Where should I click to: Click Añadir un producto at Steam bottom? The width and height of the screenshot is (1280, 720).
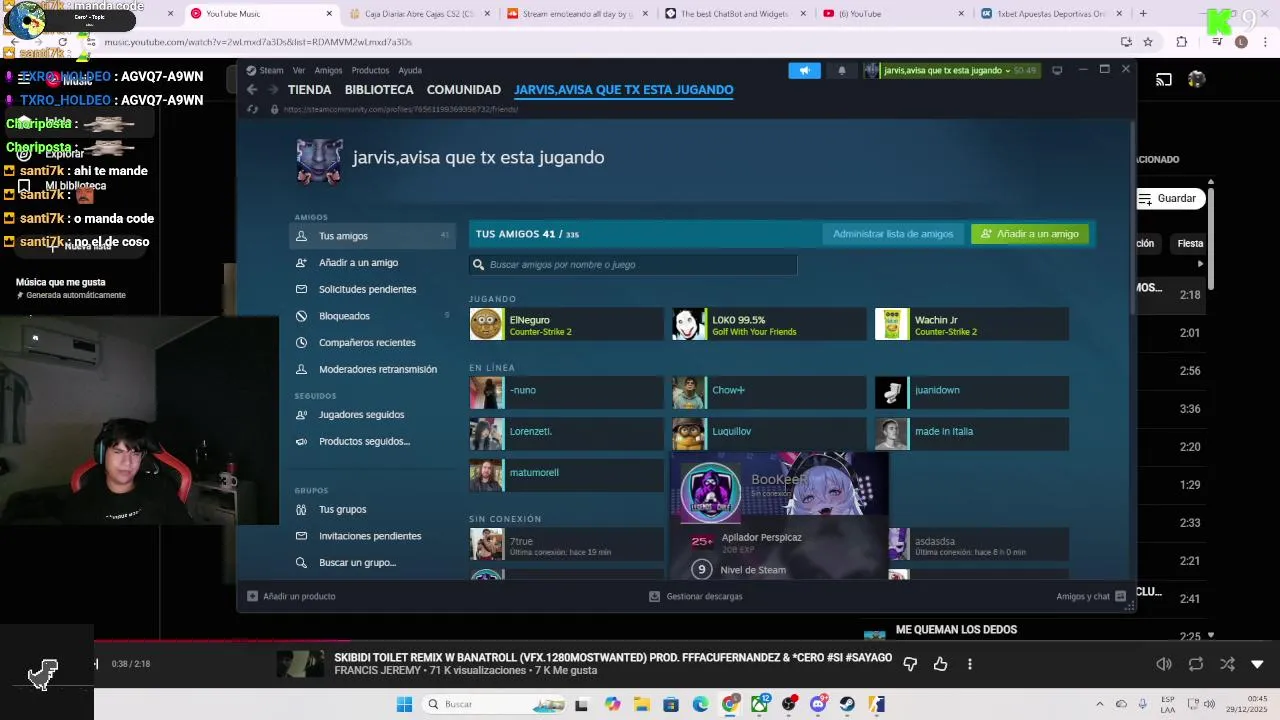pos(291,596)
